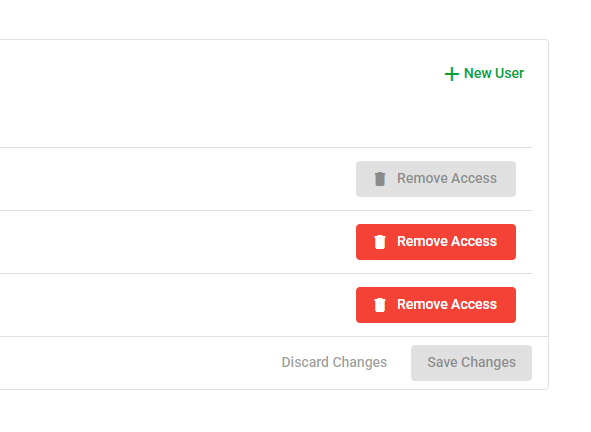591x432 pixels.
Task: Click the Discard Changes text link
Action: coord(334,362)
